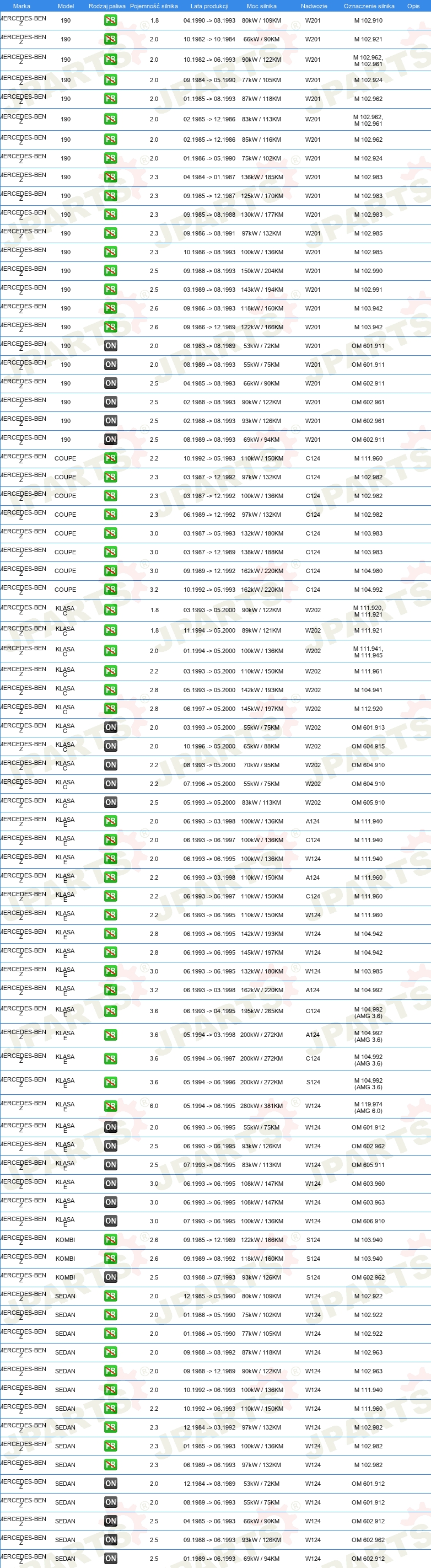
Task: Click PB icon in COUPE M 104.980 row
Action: (110, 571)
